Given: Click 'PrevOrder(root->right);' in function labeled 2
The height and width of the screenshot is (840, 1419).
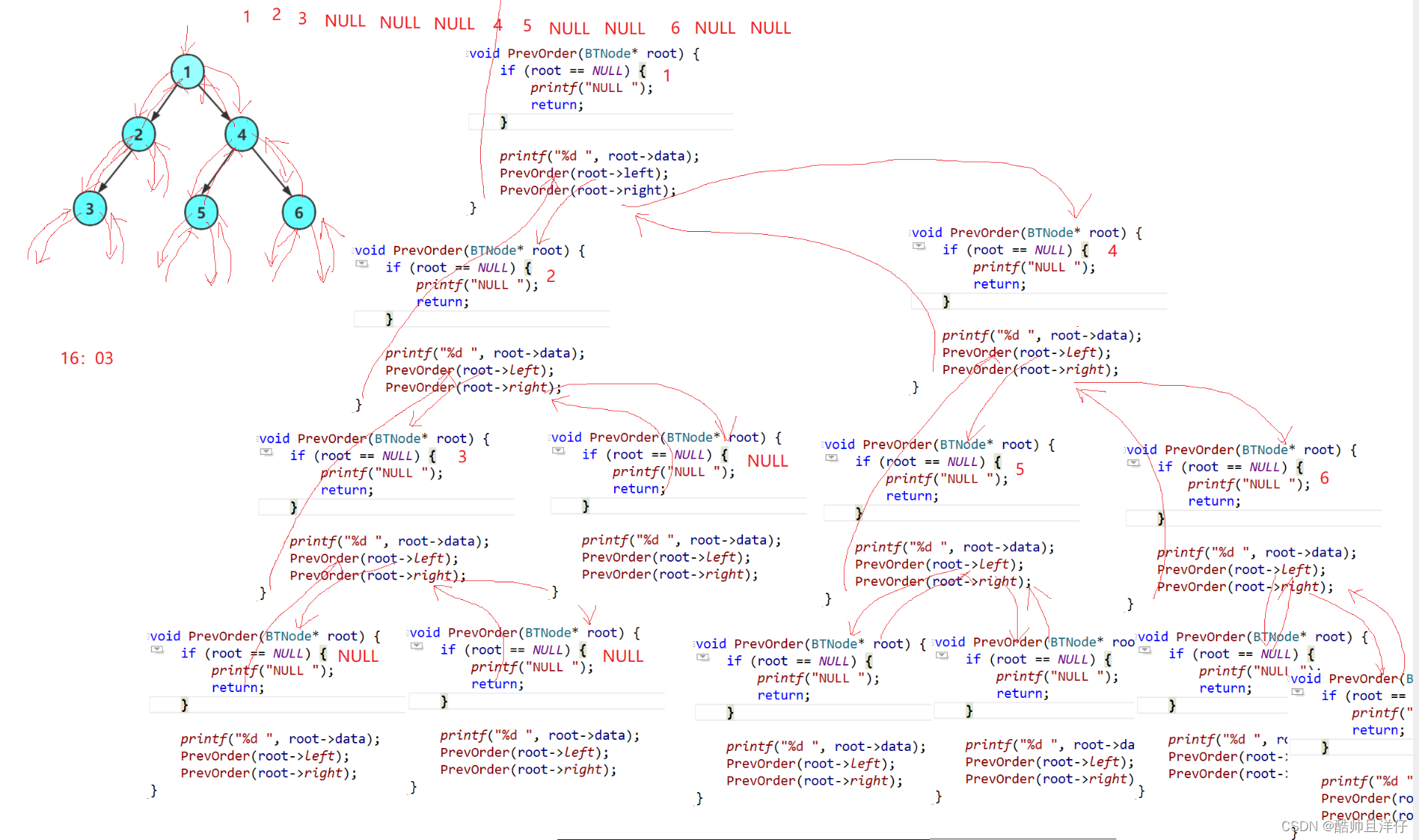Looking at the screenshot, I should click(x=473, y=387).
